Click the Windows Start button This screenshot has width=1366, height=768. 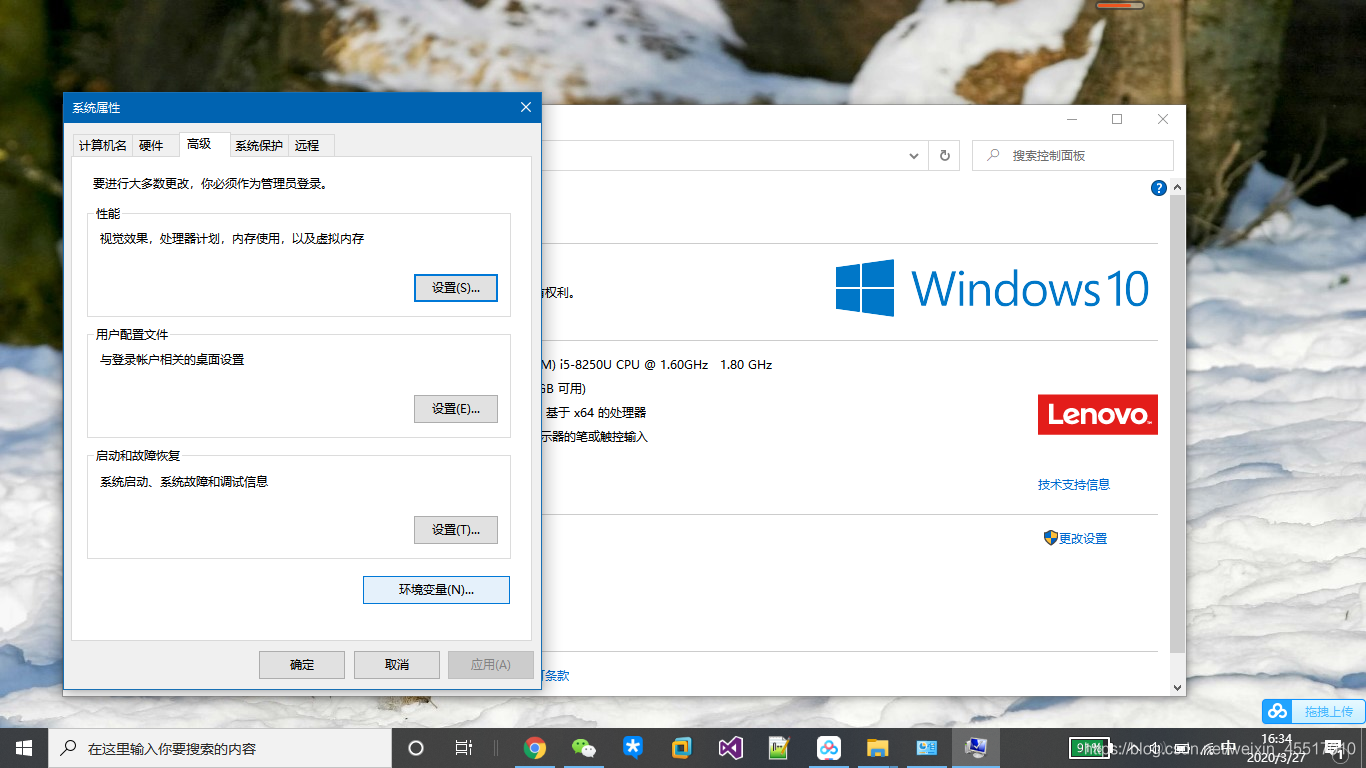click(24, 748)
